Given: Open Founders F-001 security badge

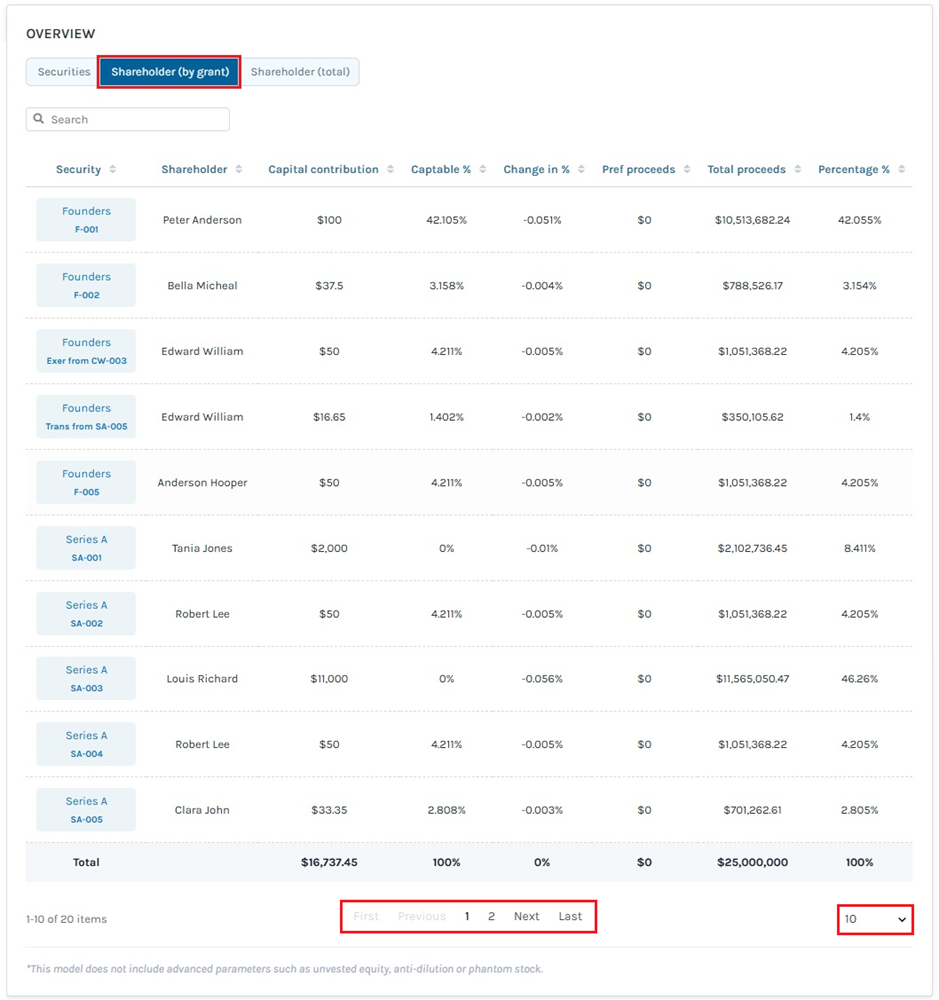Looking at the screenshot, I should click(86, 220).
